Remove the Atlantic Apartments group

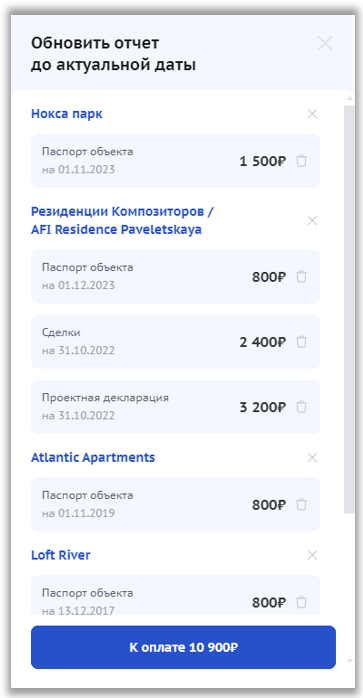click(312, 458)
